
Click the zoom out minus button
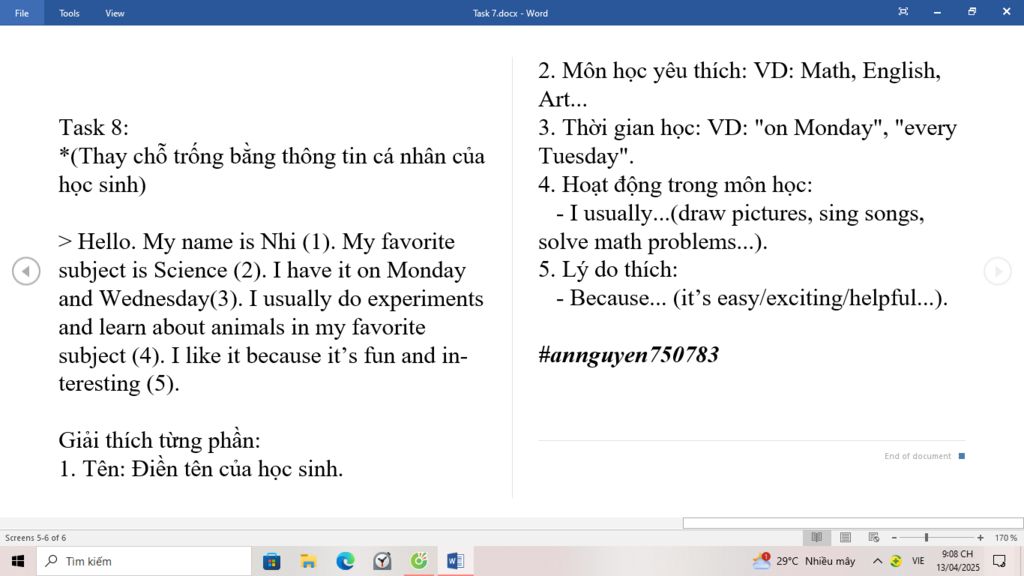894,537
